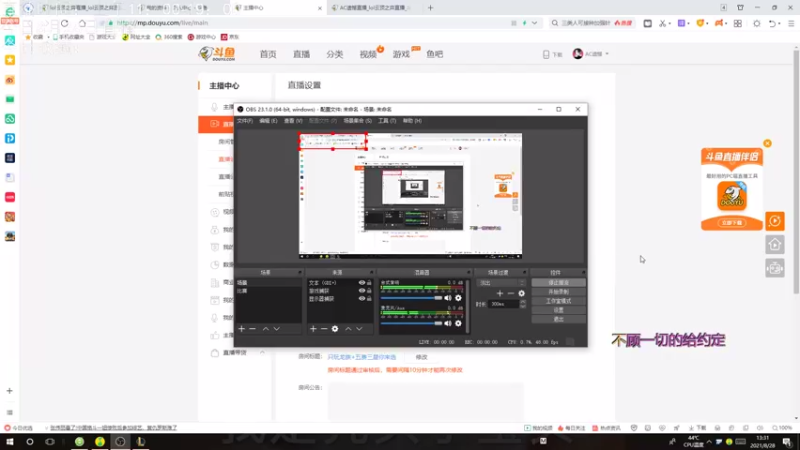Click the 工作室模式 button in OBS Controls
This screenshot has width=800, height=450.
(559, 301)
